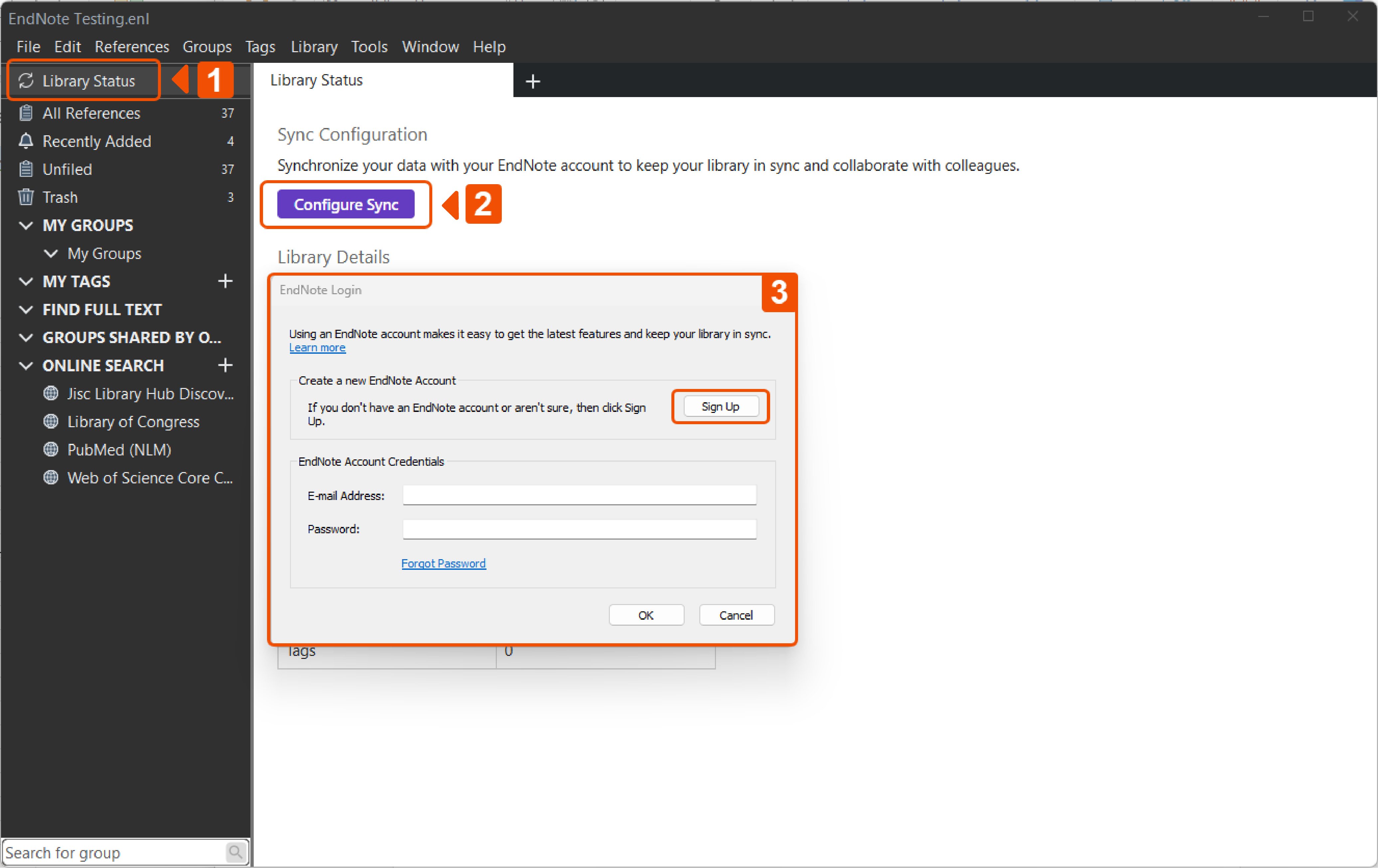
Task: Open the Window menu
Action: point(430,46)
